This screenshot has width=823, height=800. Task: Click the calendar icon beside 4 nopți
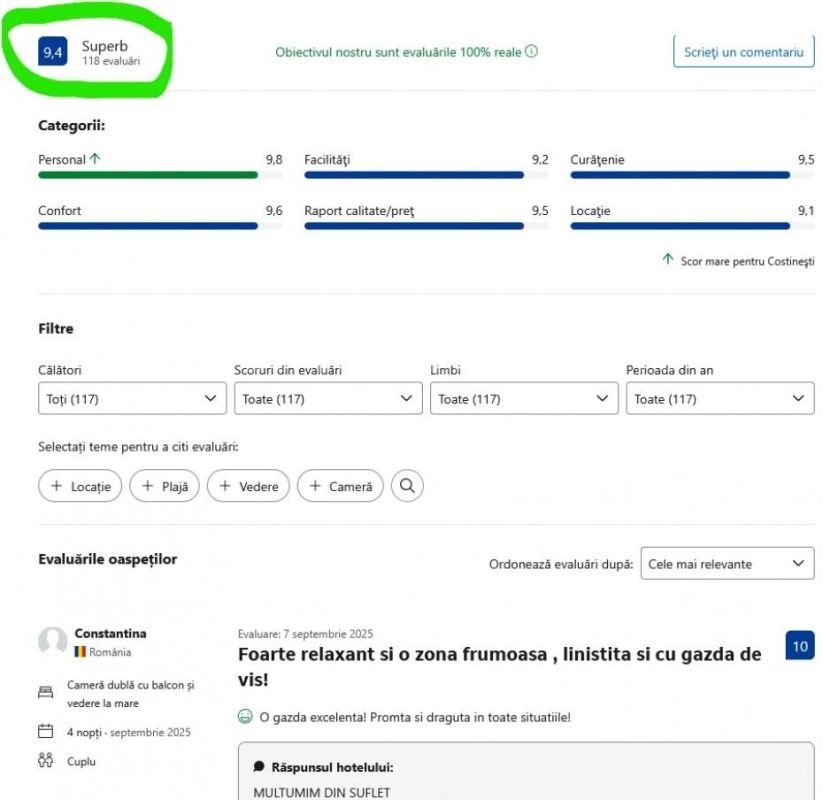45,732
